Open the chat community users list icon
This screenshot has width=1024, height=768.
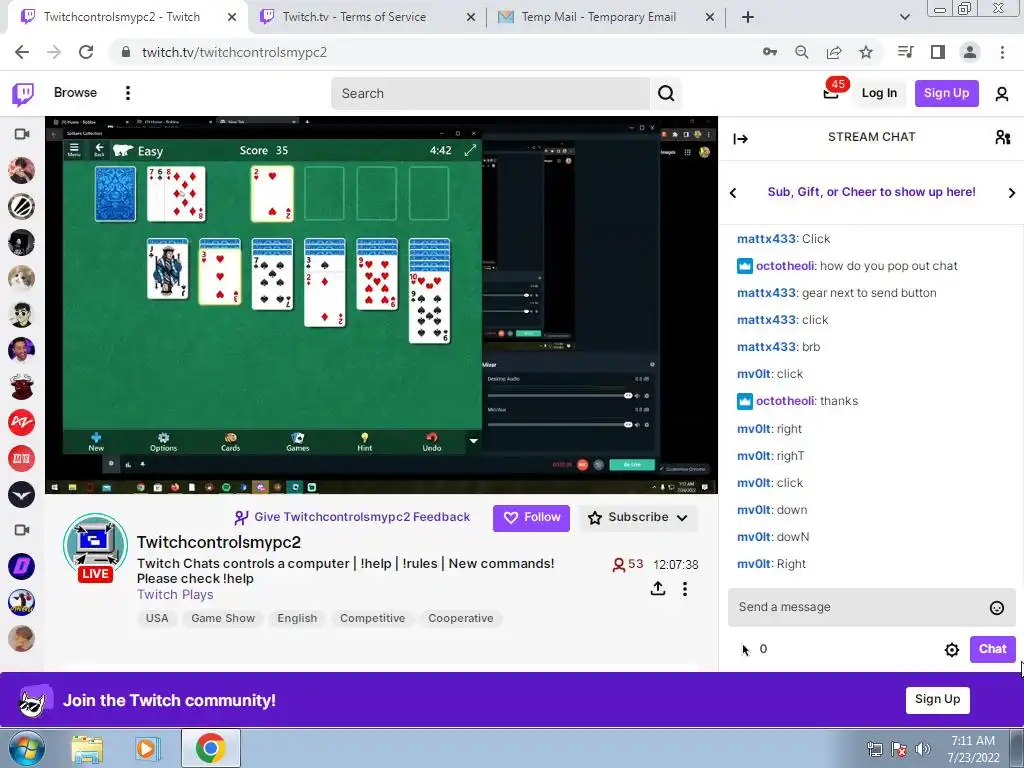[x=1002, y=137]
